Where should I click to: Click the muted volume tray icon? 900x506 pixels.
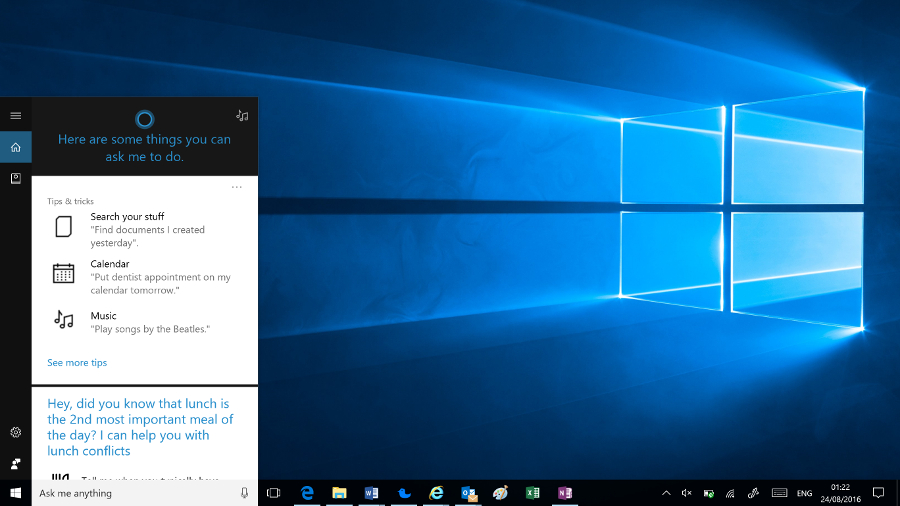pos(686,493)
